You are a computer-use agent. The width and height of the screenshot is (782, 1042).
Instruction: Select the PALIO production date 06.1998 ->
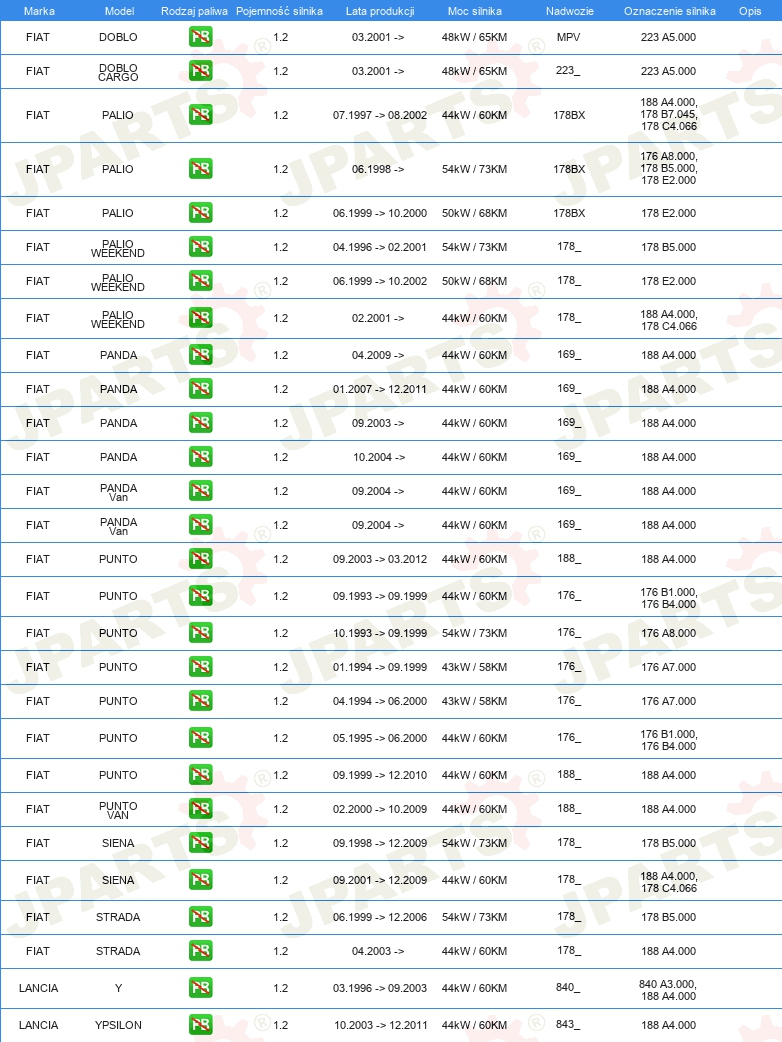[378, 169]
